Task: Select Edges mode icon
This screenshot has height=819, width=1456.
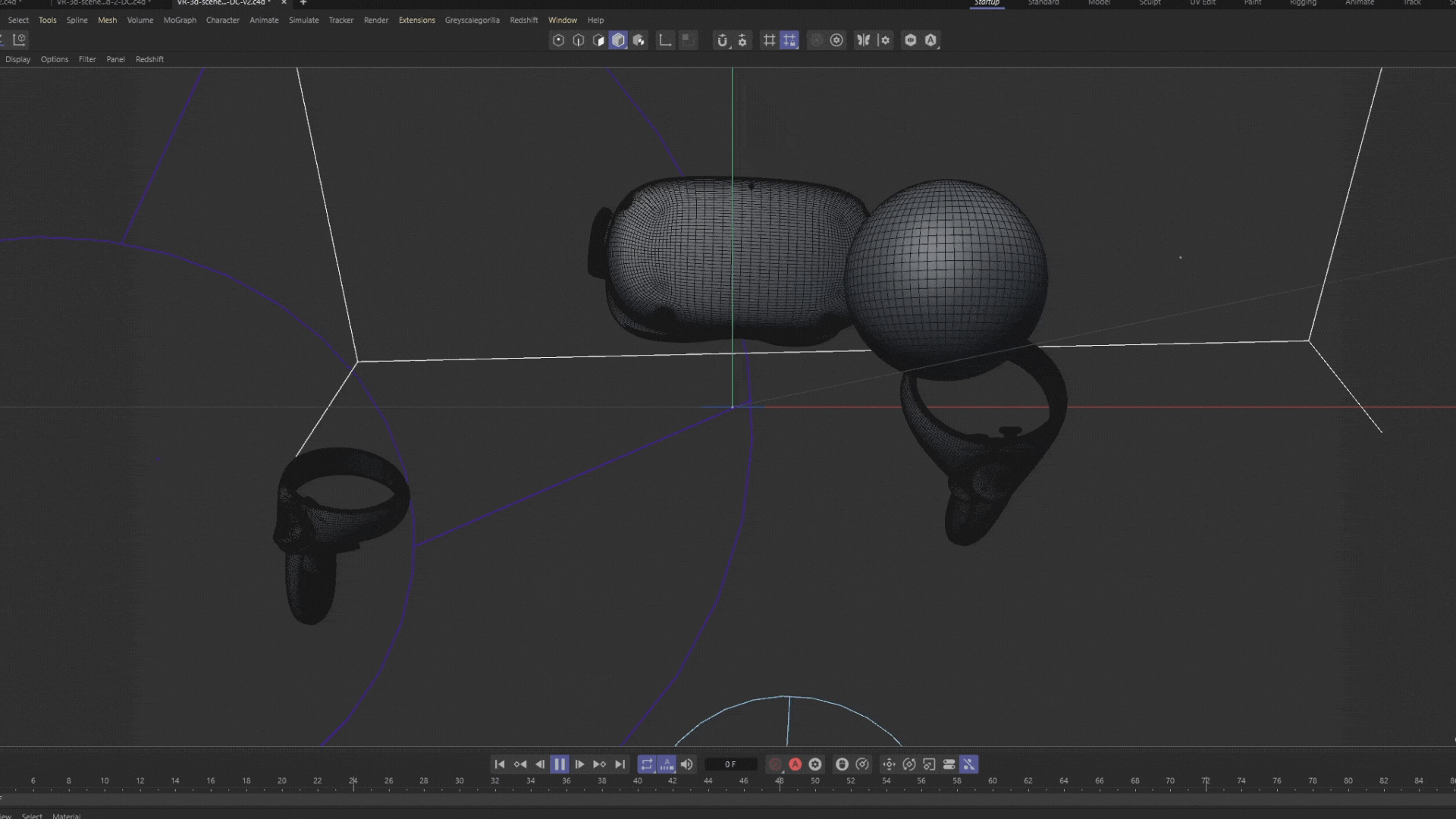Action: [579, 40]
